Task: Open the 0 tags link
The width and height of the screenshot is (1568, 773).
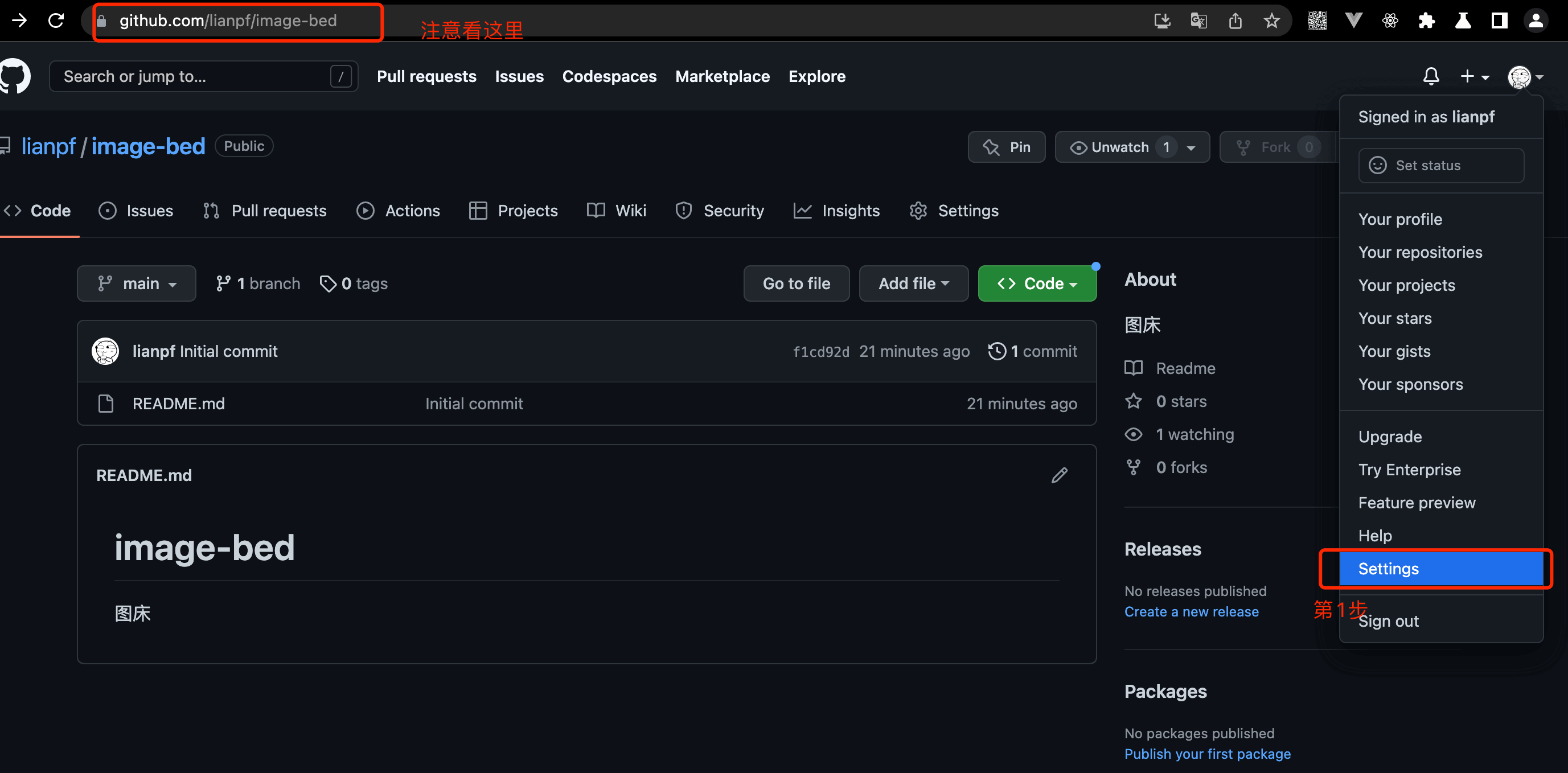Action: (354, 283)
